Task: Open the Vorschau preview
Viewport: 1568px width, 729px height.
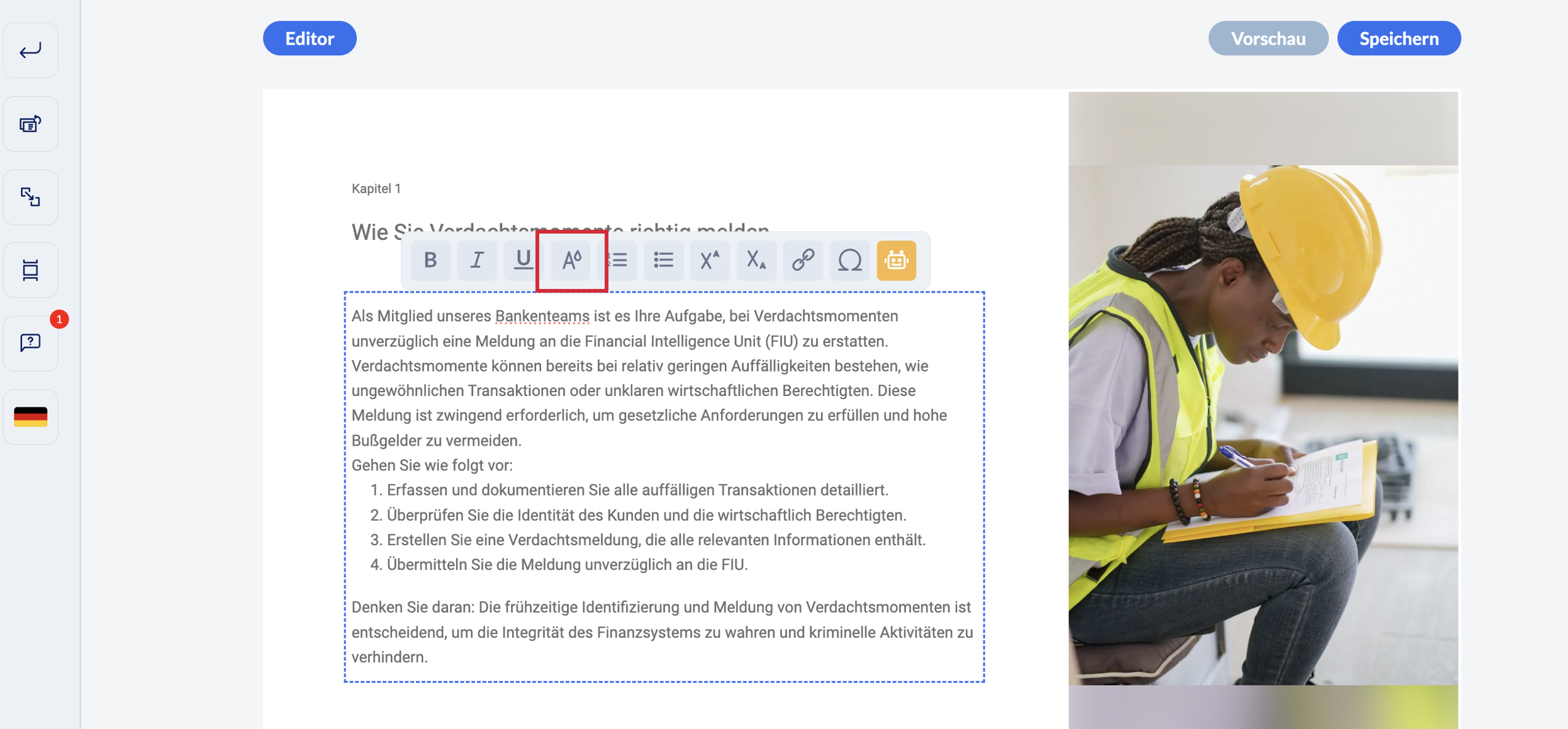Action: [x=1268, y=38]
